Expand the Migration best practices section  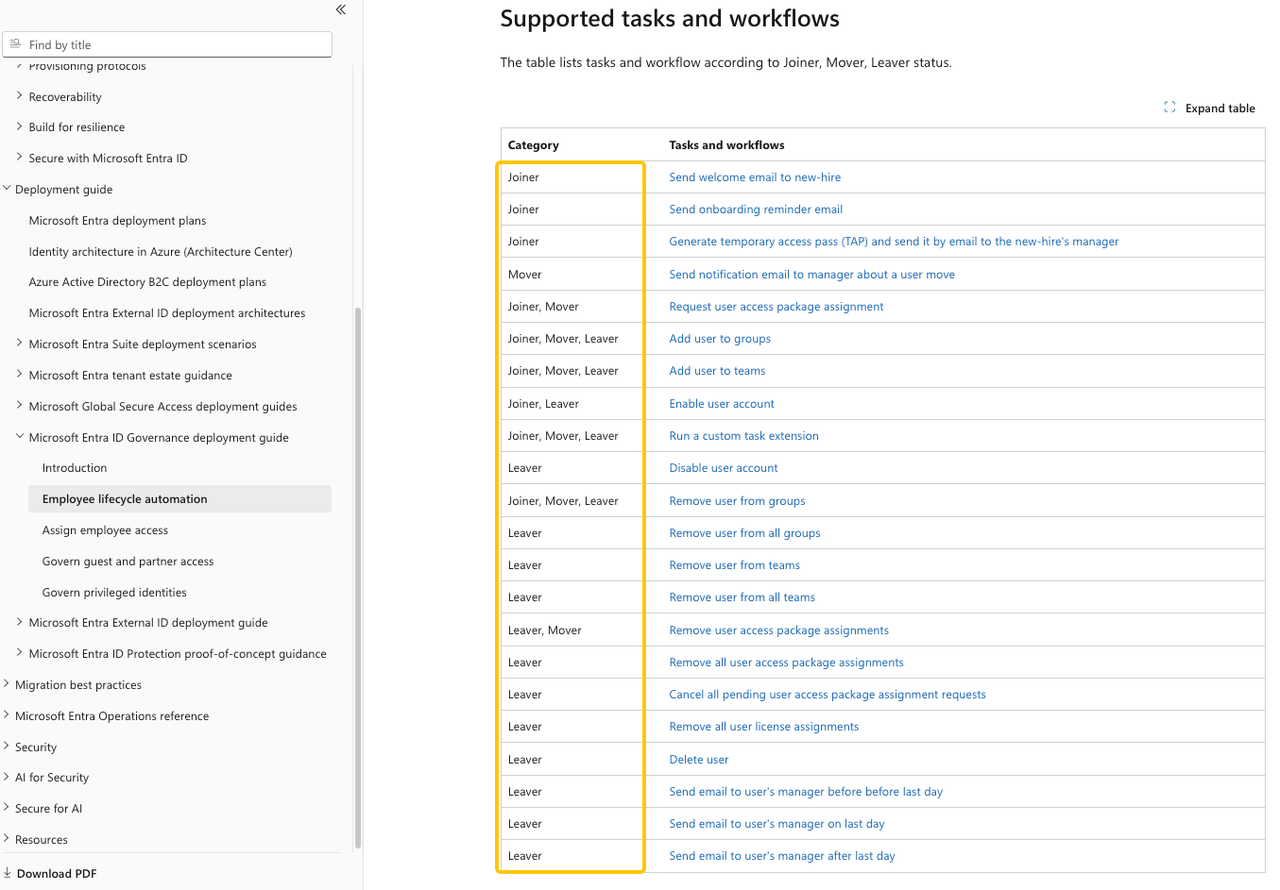pos(7,685)
